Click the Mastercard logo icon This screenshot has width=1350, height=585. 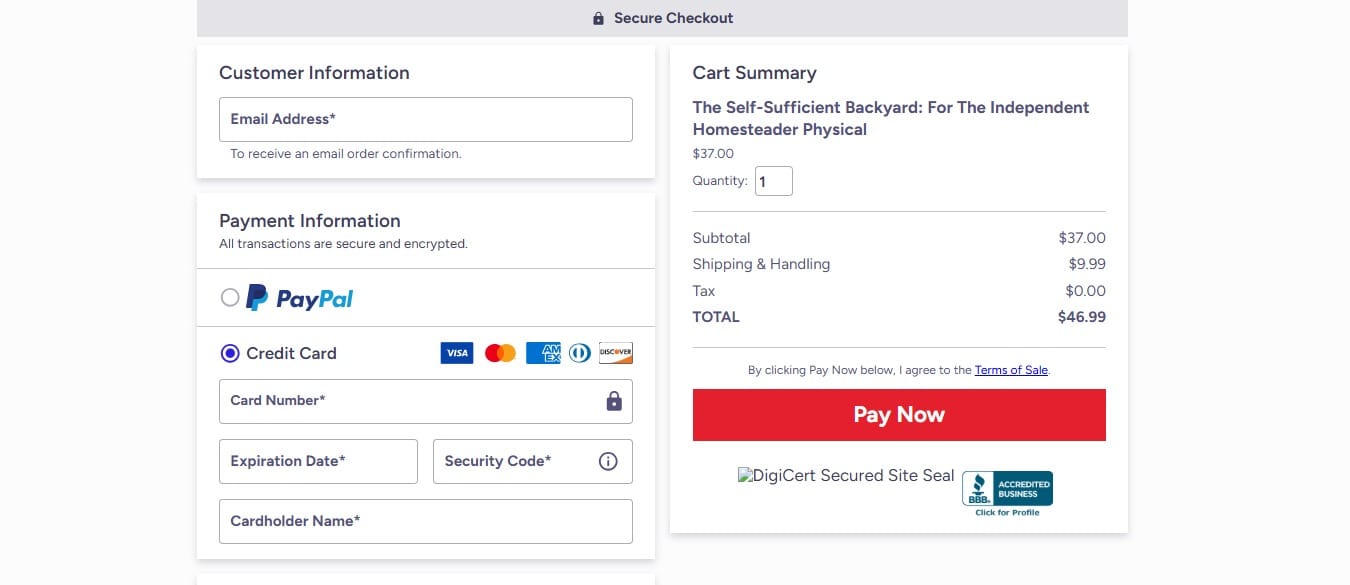pos(500,353)
